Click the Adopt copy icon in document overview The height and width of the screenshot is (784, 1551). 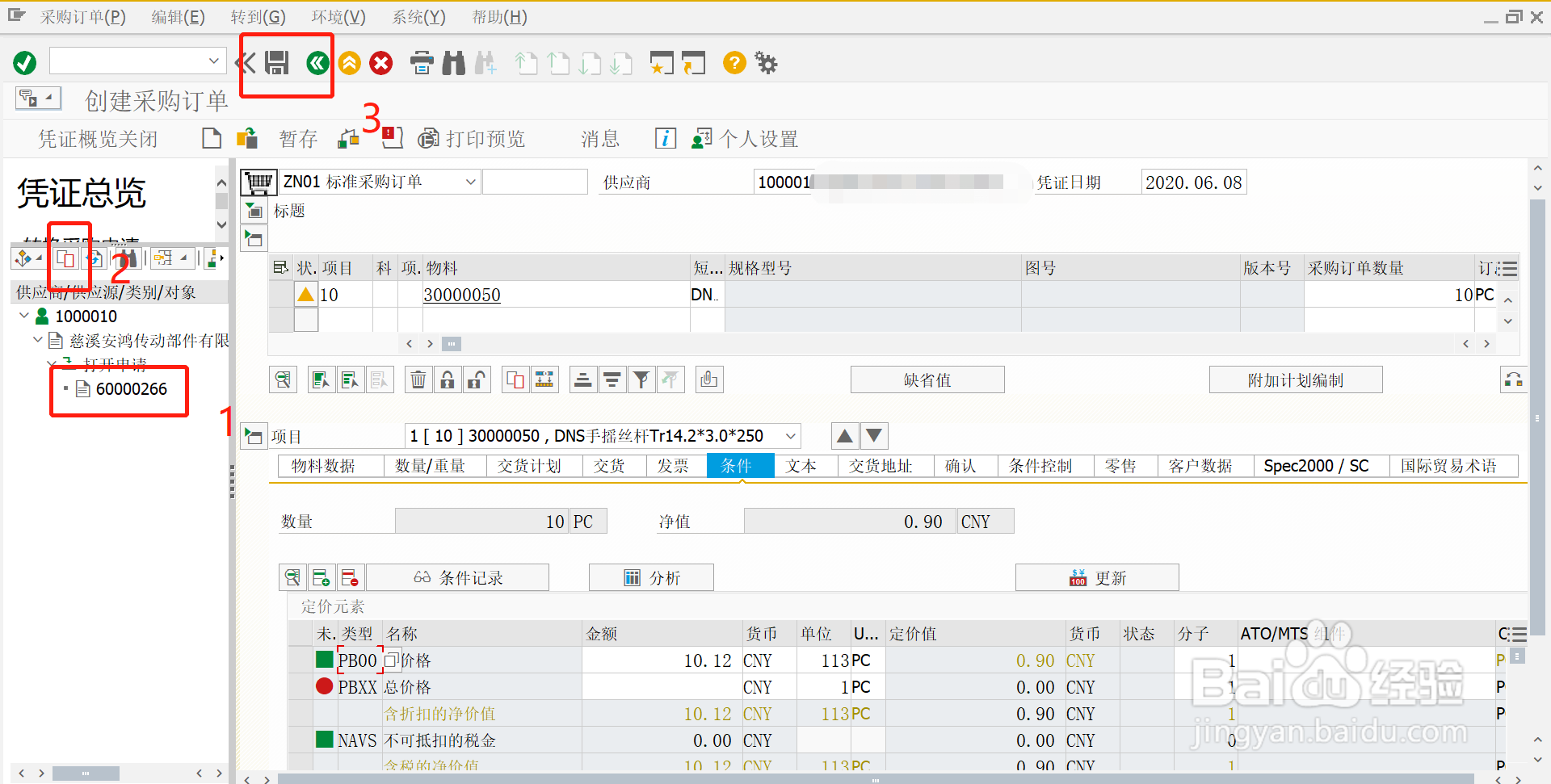(x=65, y=258)
